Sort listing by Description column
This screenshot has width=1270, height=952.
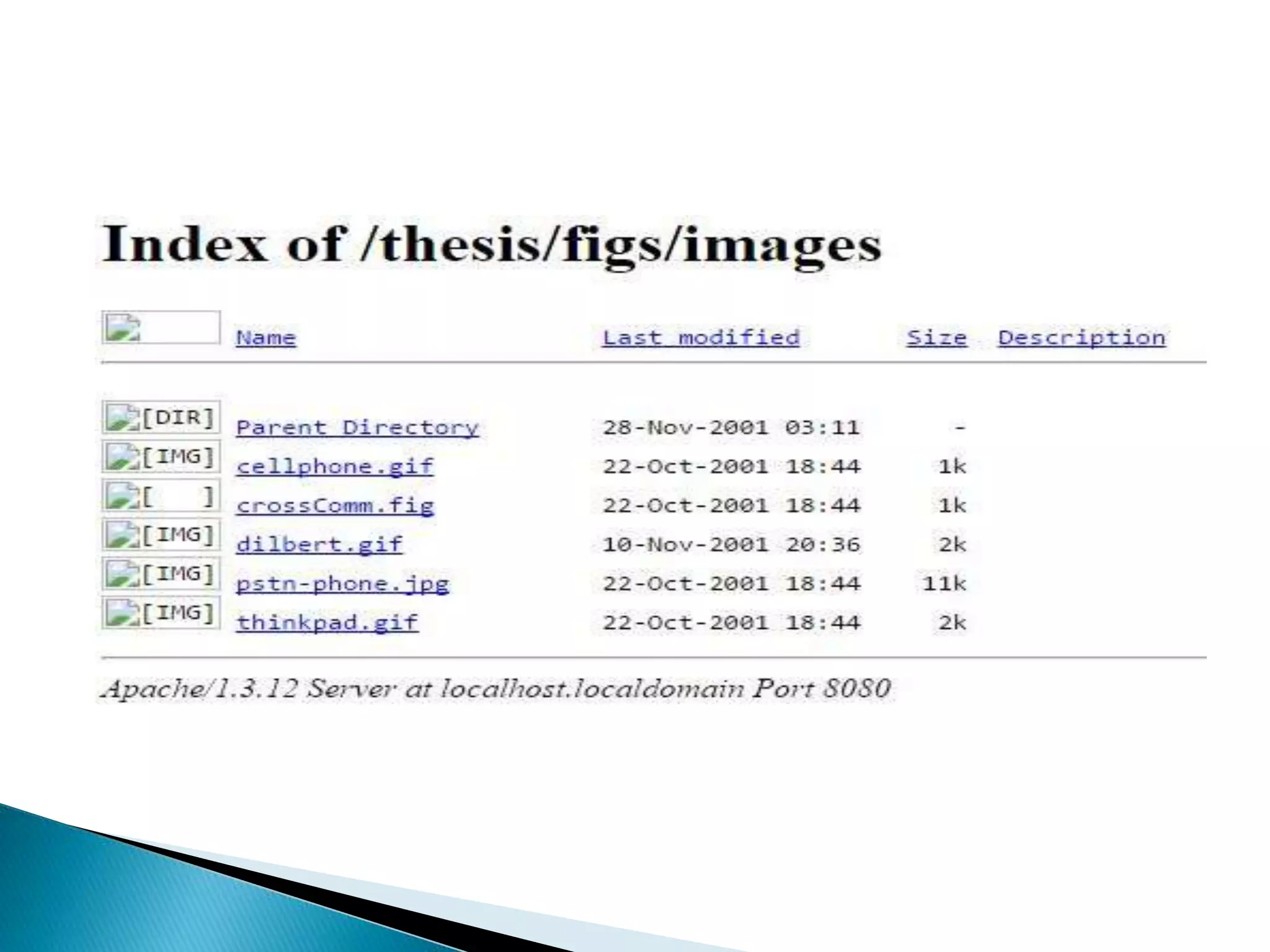point(1081,338)
